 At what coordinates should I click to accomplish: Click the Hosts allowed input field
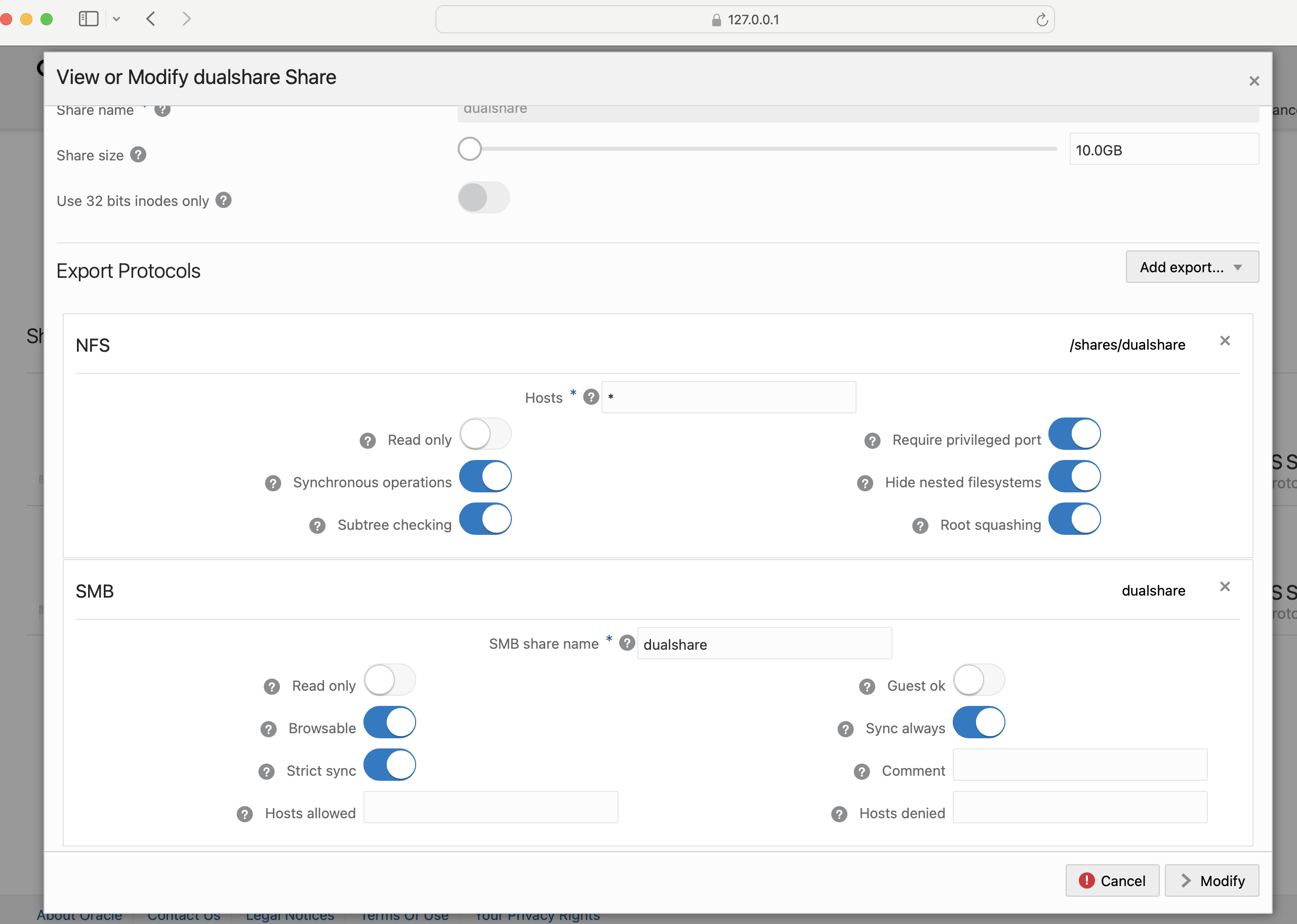491,808
